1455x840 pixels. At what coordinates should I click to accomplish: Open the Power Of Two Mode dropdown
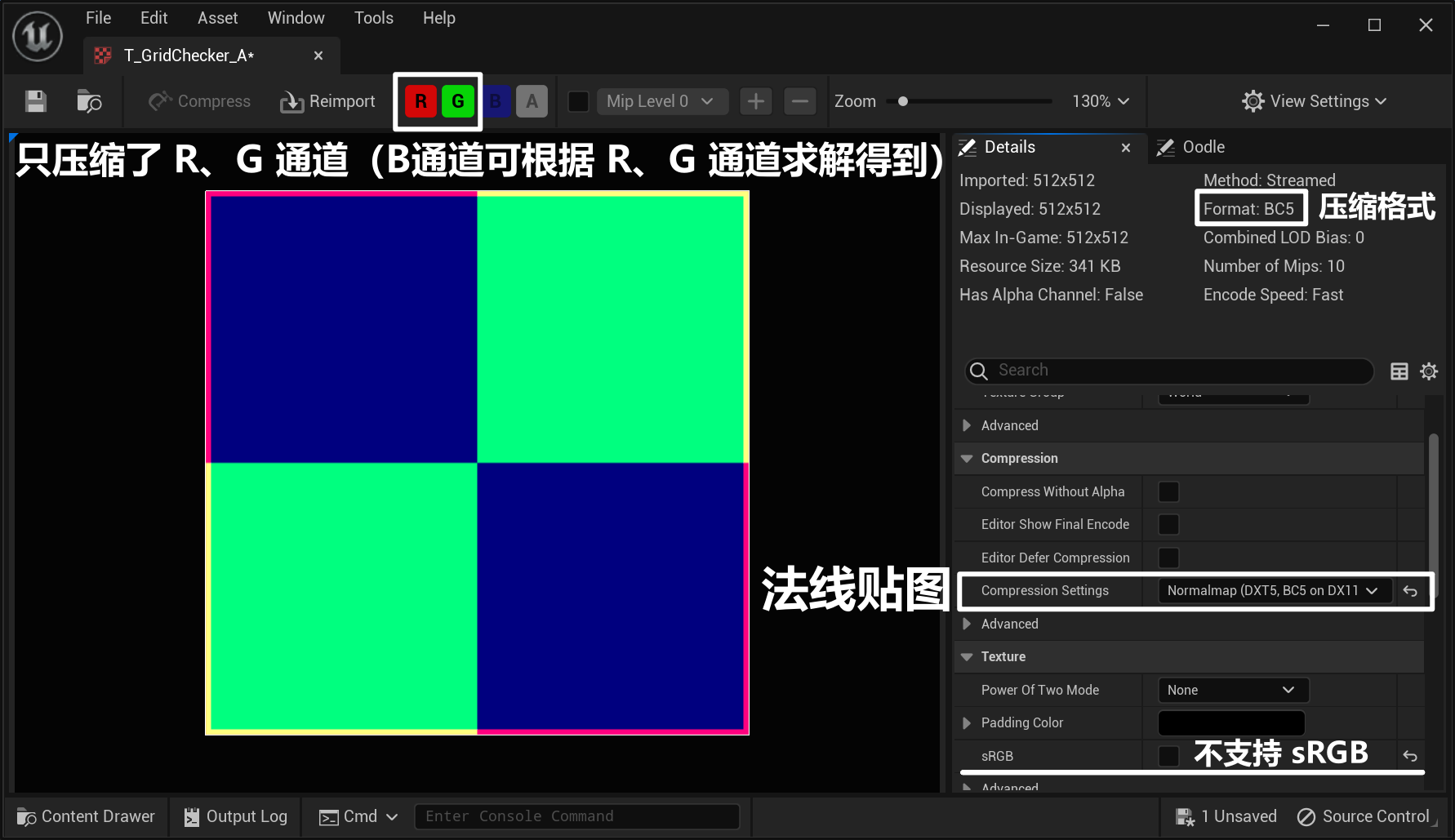[x=1232, y=690]
